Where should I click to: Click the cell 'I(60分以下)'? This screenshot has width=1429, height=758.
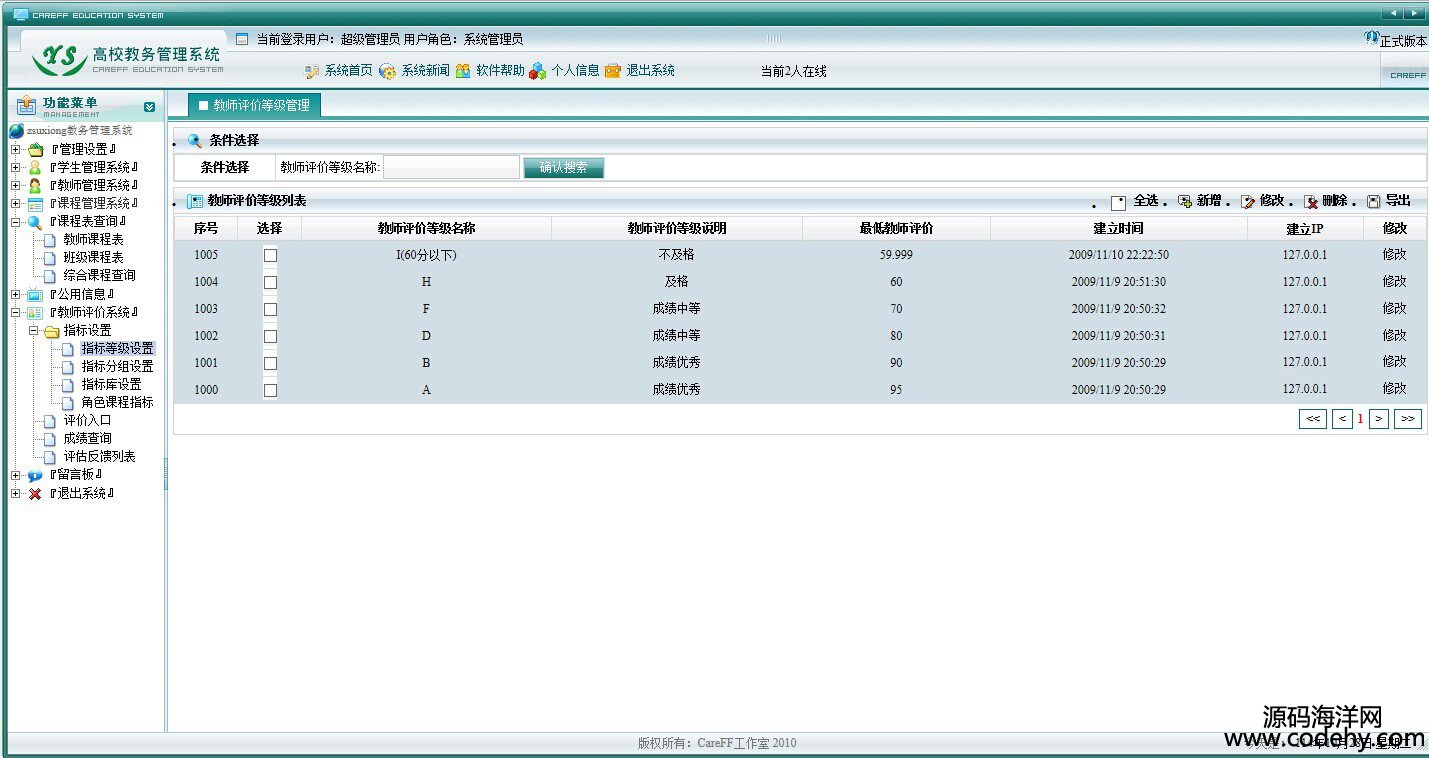[x=426, y=255]
